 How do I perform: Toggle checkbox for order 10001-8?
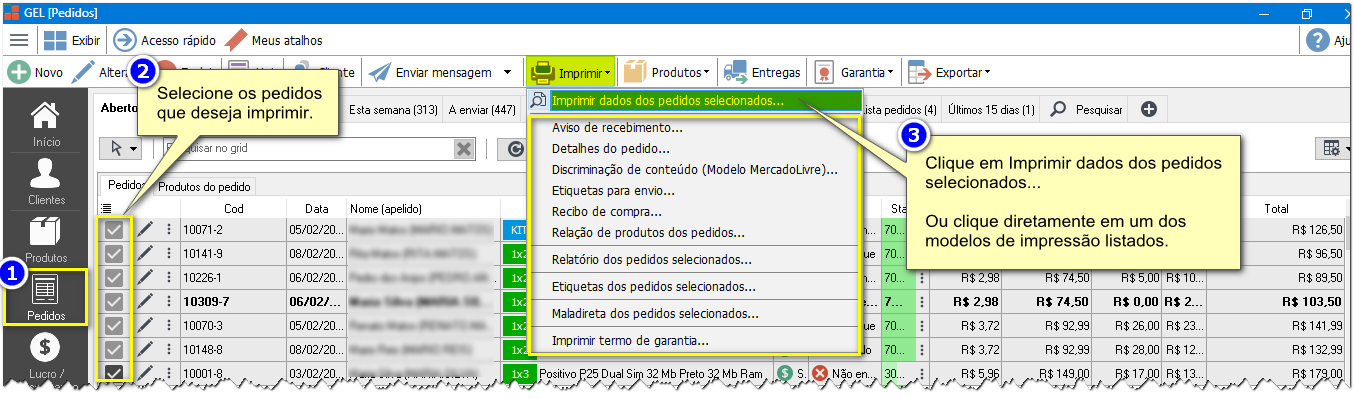pyautogui.click(x=114, y=372)
